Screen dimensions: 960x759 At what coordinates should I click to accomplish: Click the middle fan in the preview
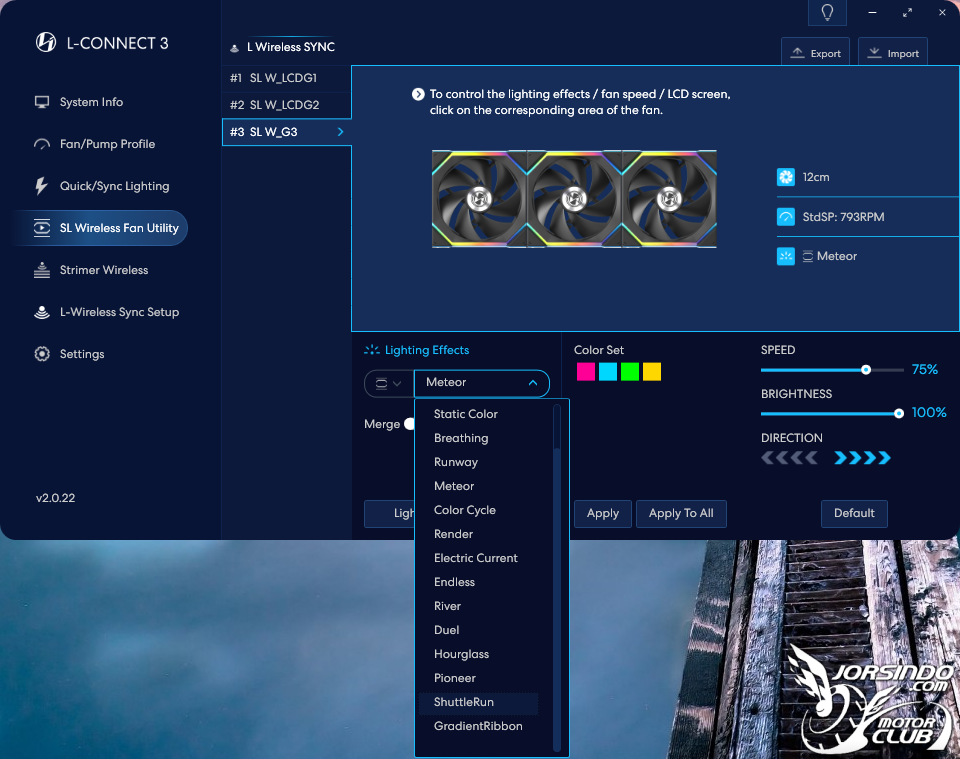click(x=574, y=199)
